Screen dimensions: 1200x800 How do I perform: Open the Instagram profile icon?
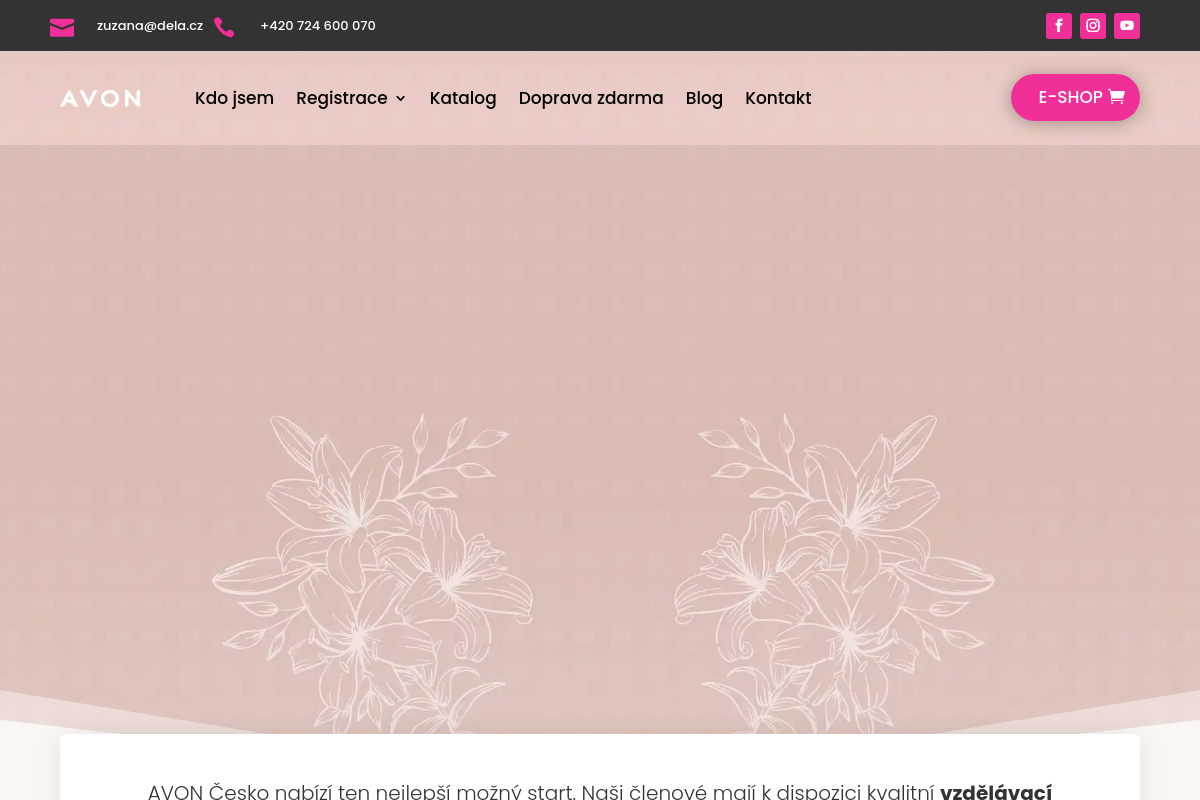[x=1093, y=26]
